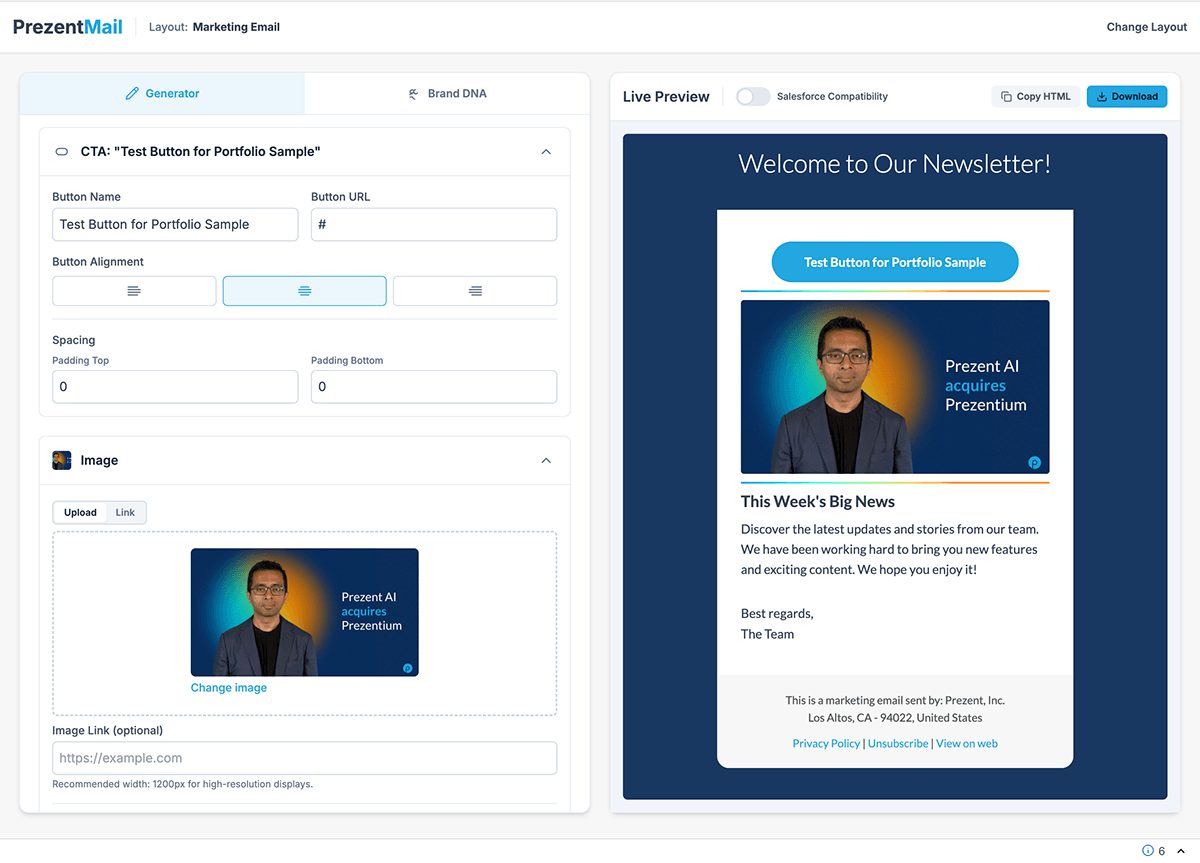This screenshot has width=1200, height=863.
Task: Select right button alignment
Action: tap(475, 291)
